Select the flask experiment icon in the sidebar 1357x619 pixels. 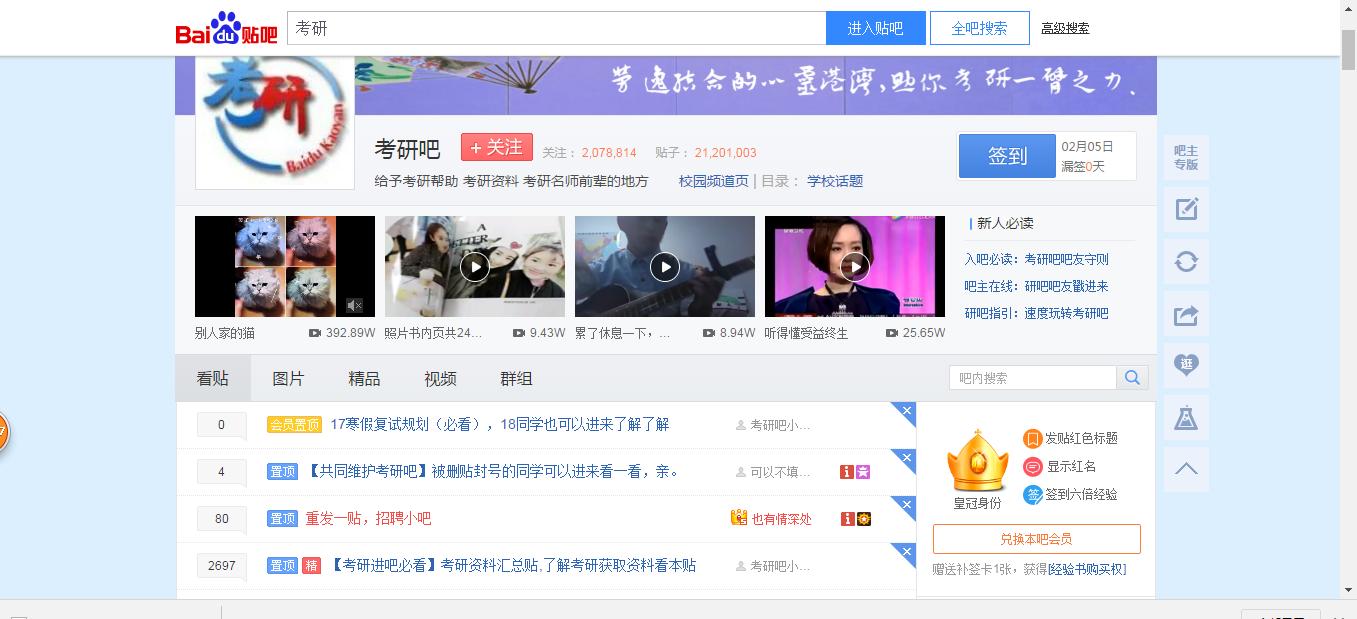[x=1186, y=418]
